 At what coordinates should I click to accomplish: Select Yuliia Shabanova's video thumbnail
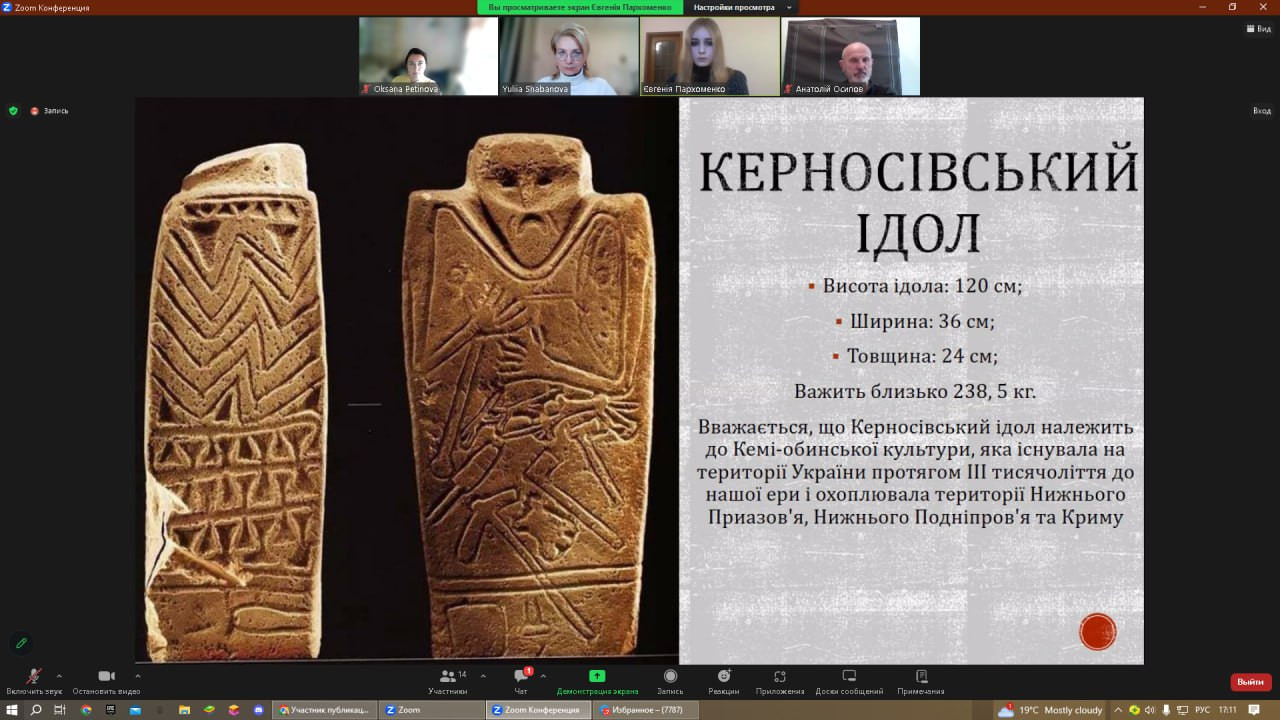pos(569,56)
